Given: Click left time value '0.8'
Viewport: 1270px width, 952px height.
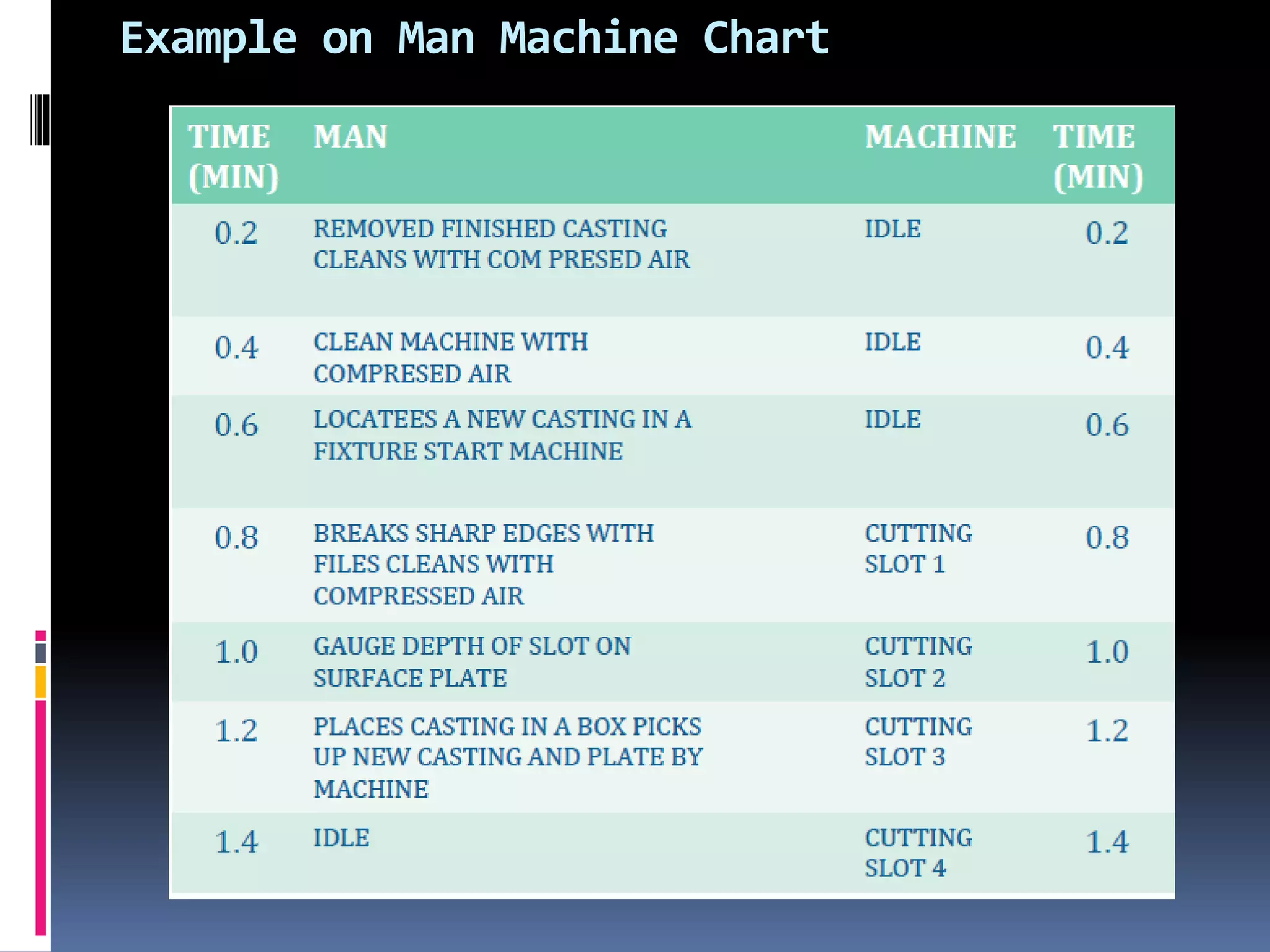Looking at the screenshot, I should (x=236, y=537).
